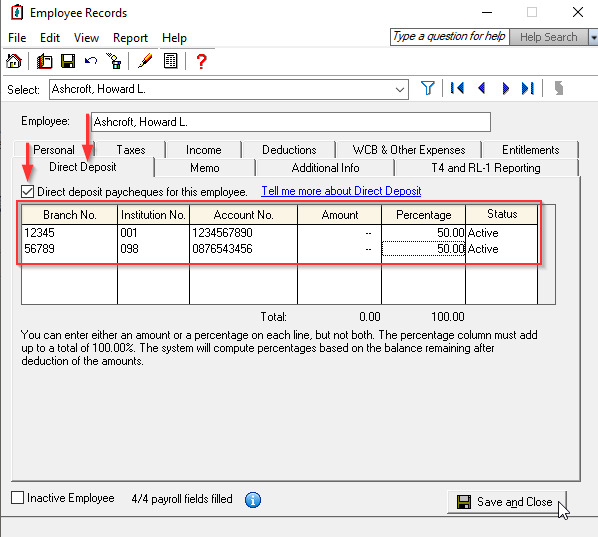Go to first record arrow
The width and height of the screenshot is (598, 537).
pos(457,88)
